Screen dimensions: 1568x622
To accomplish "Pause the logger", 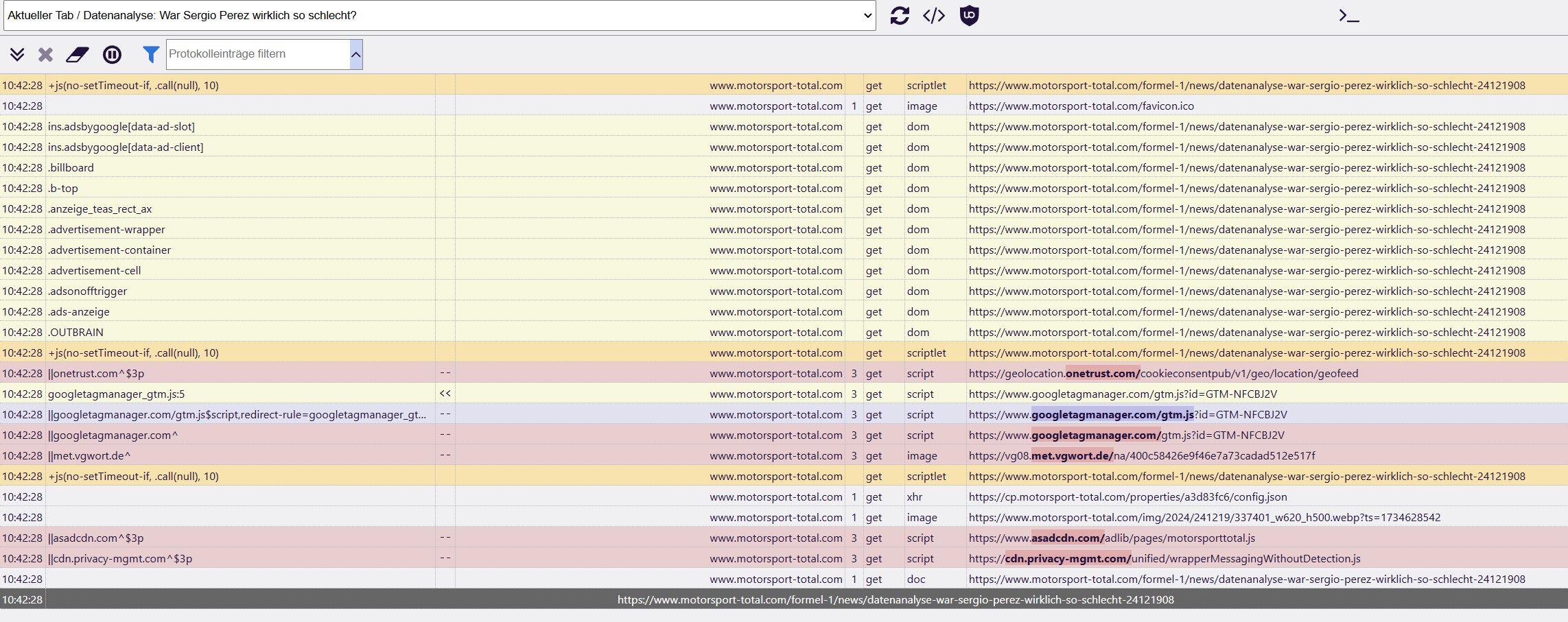I will click(112, 54).
